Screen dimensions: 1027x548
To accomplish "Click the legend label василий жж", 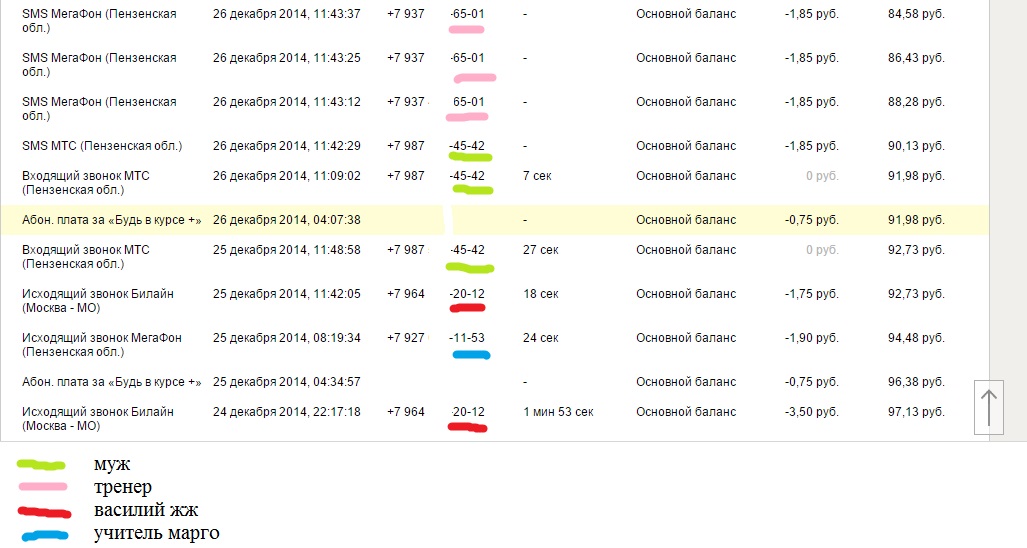I will click(146, 510).
